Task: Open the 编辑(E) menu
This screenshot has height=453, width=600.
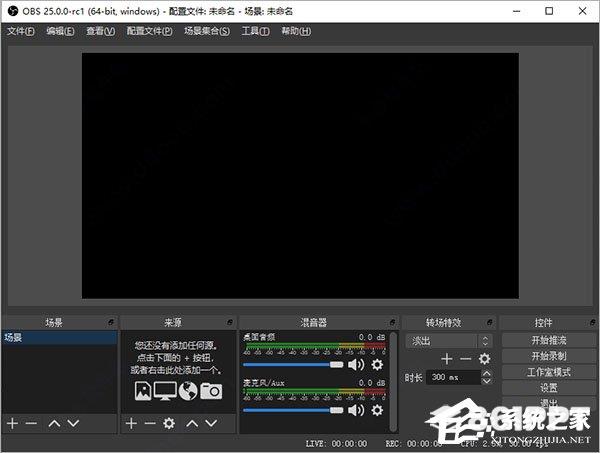Action: pyautogui.click(x=60, y=31)
